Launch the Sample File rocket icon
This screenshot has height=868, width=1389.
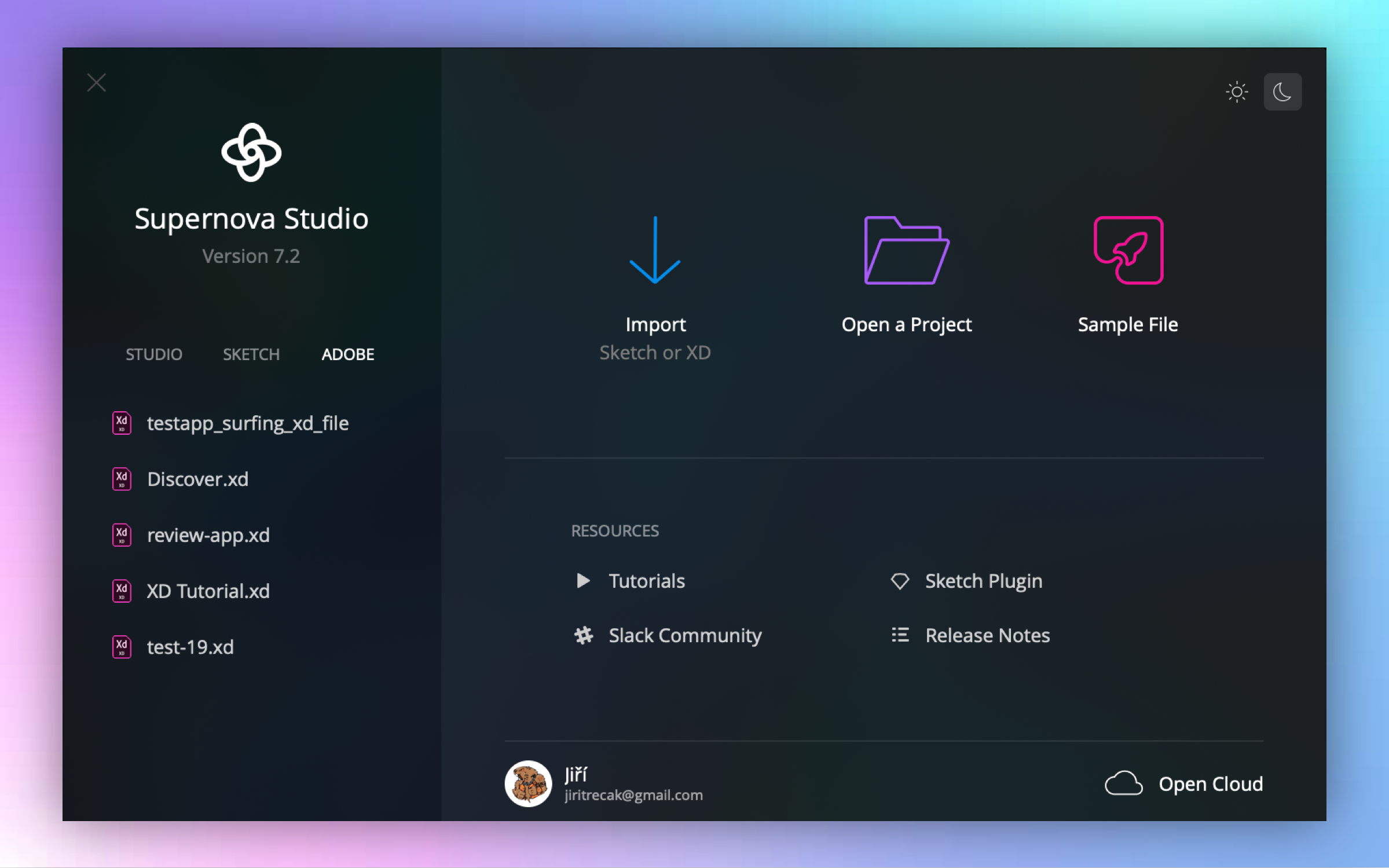(x=1128, y=250)
